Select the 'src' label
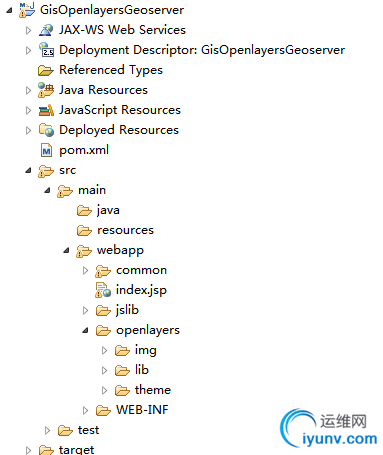The height and width of the screenshot is (455, 383). [68, 170]
